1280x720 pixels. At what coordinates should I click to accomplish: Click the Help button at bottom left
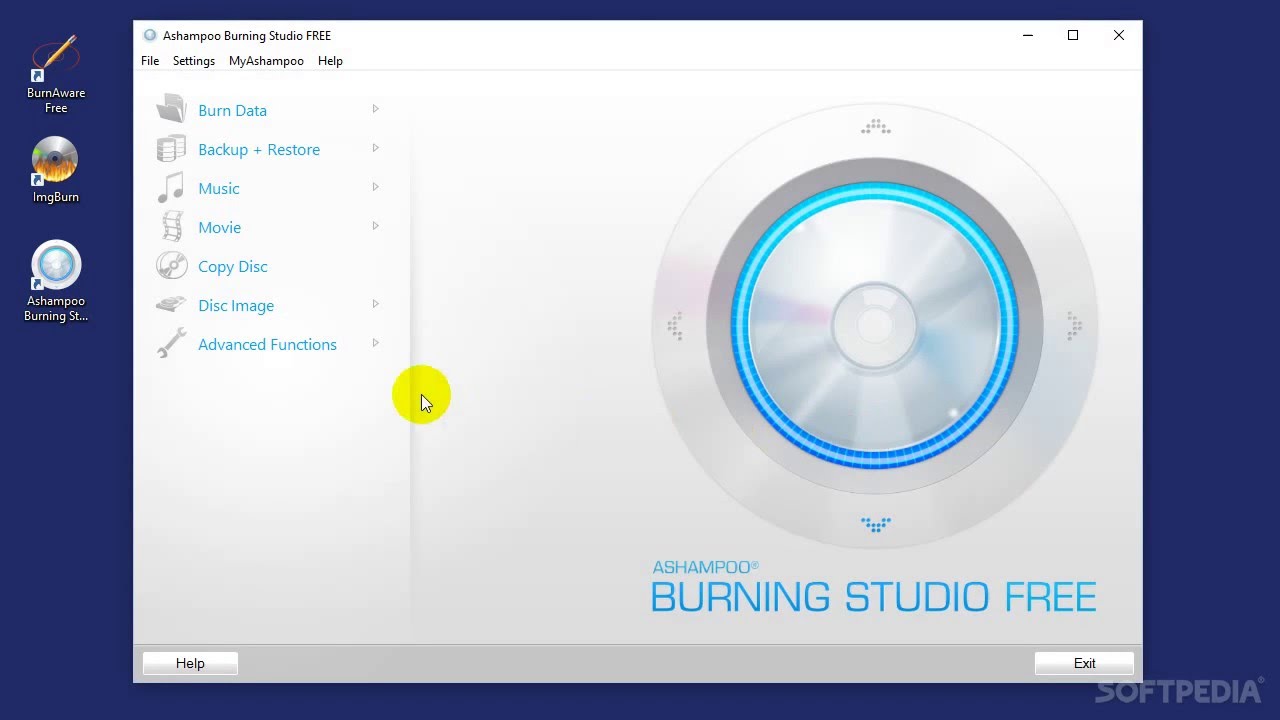[x=190, y=663]
